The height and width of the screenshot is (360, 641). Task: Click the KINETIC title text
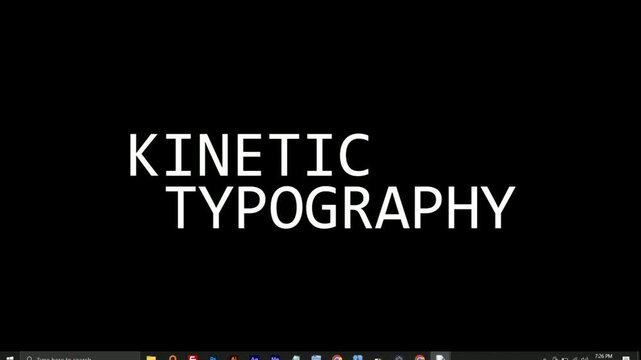point(250,155)
